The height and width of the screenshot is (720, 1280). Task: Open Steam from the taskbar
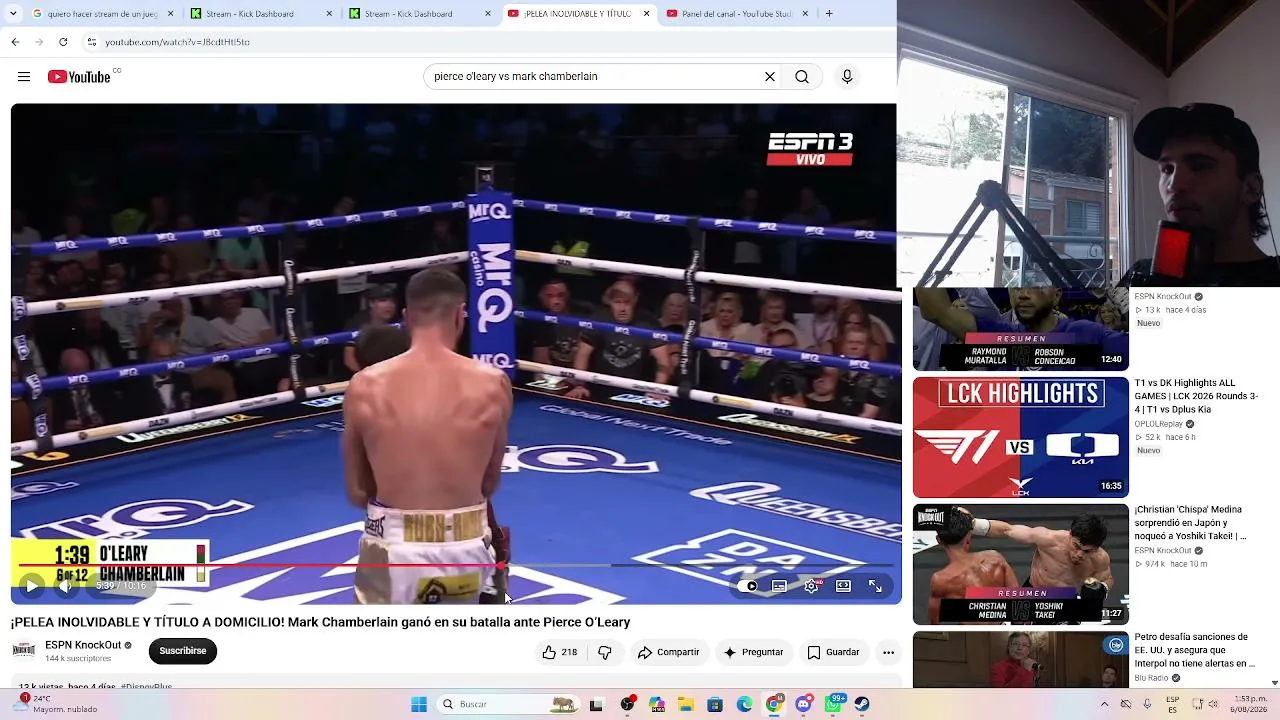(862, 704)
